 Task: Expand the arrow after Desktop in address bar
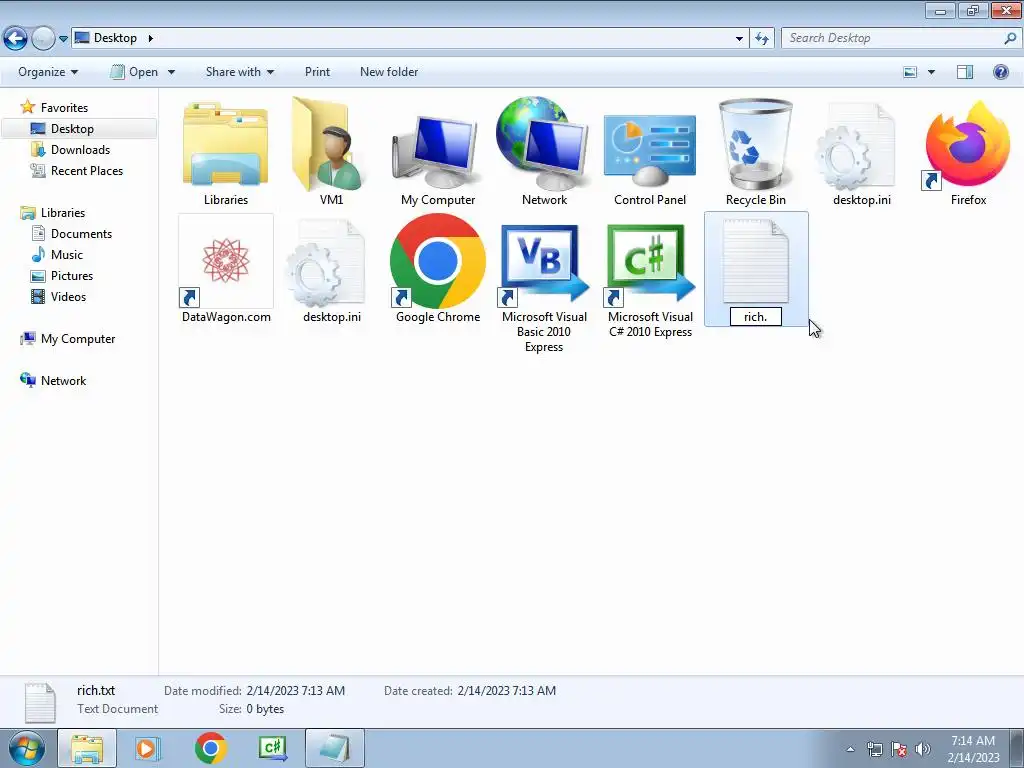[151, 38]
